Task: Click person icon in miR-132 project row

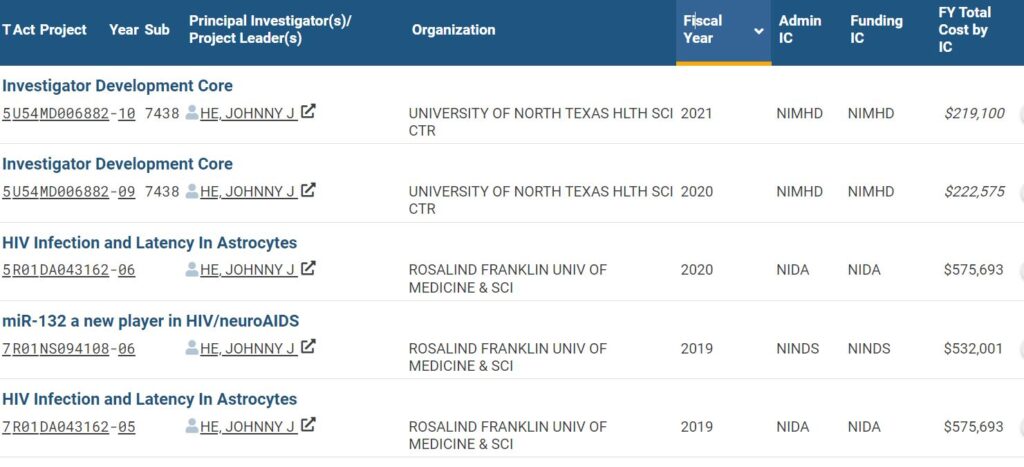Action: (x=191, y=348)
